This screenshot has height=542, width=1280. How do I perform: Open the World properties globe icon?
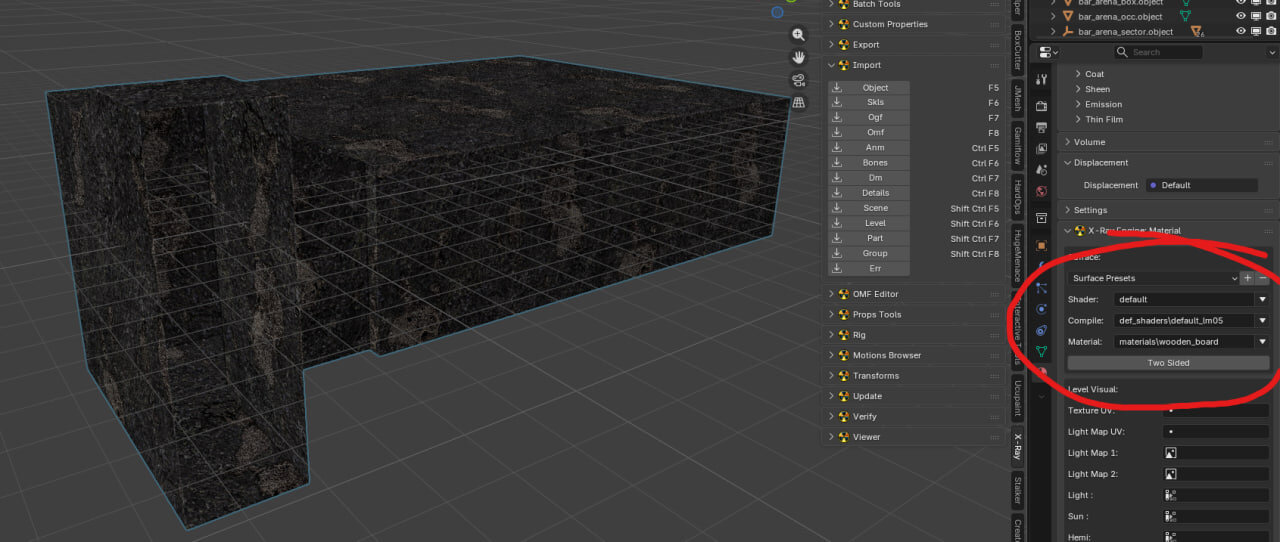coord(1041,191)
